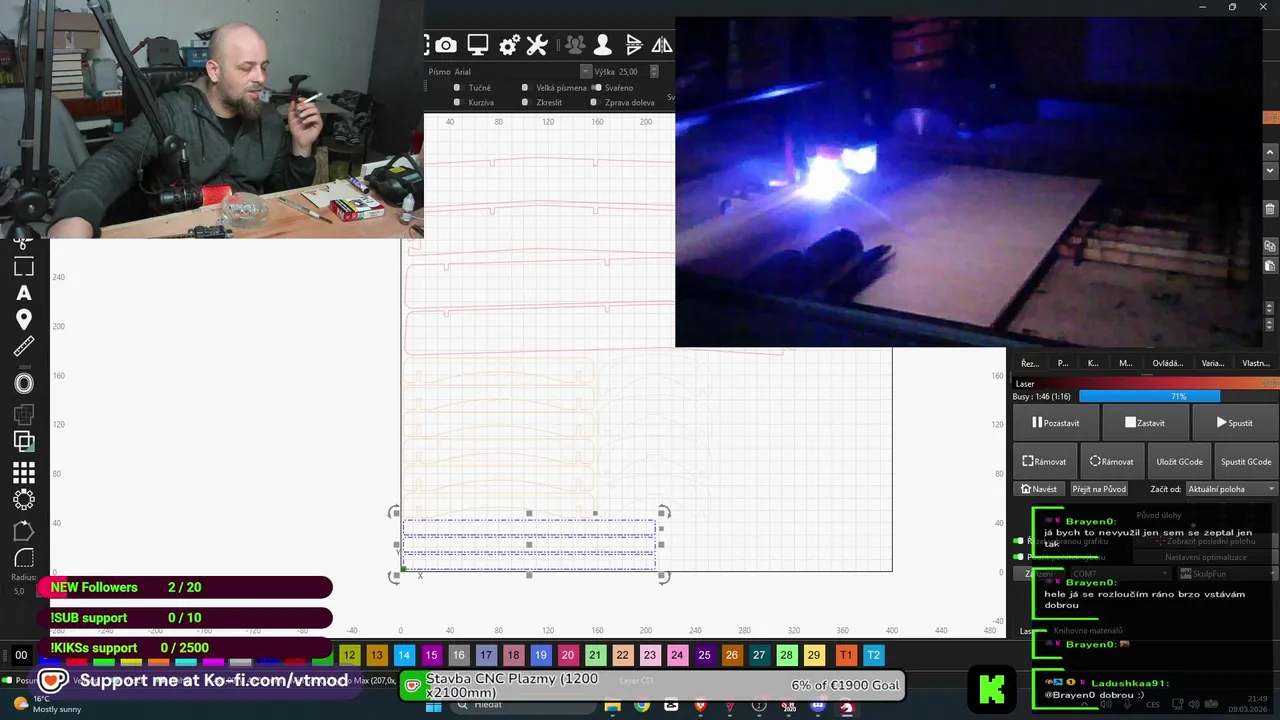
Task: Click the Přejít na Původ button
Action: tap(1099, 489)
